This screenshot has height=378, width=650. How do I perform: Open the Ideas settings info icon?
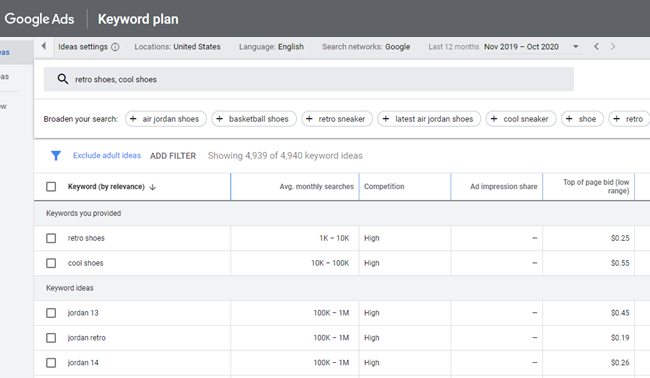(115, 47)
